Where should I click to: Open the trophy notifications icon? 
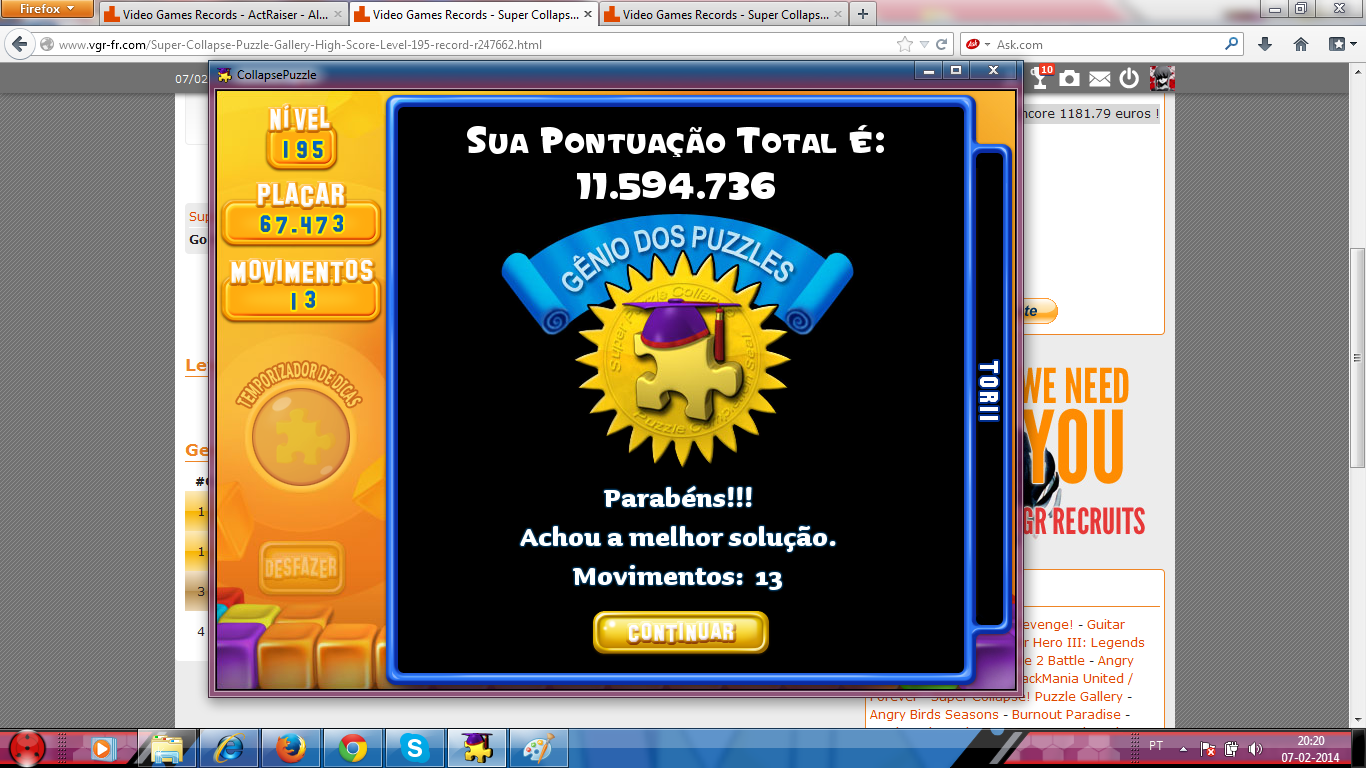click(1040, 79)
